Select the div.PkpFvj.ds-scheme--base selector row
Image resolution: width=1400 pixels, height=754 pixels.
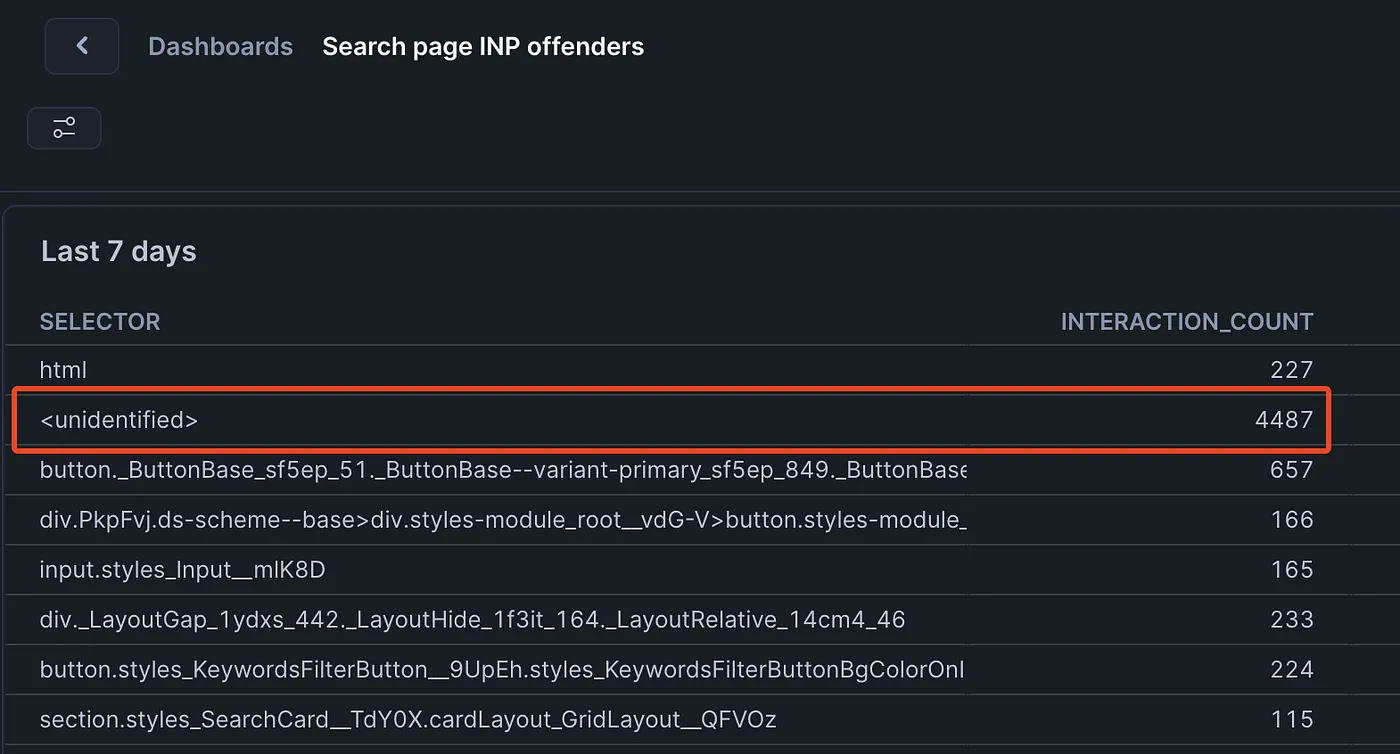pyautogui.click(x=502, y=520)
